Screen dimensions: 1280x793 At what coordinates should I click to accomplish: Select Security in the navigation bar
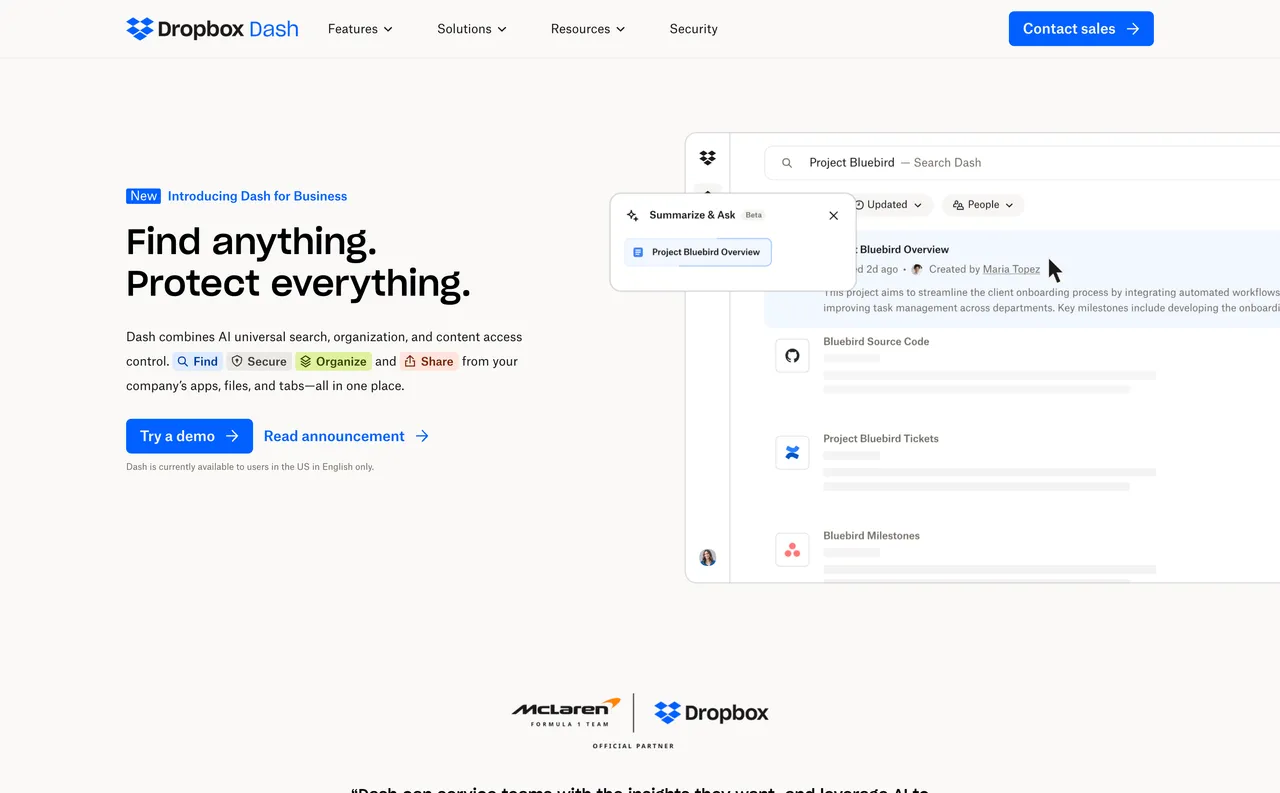[x=693, y=29]
